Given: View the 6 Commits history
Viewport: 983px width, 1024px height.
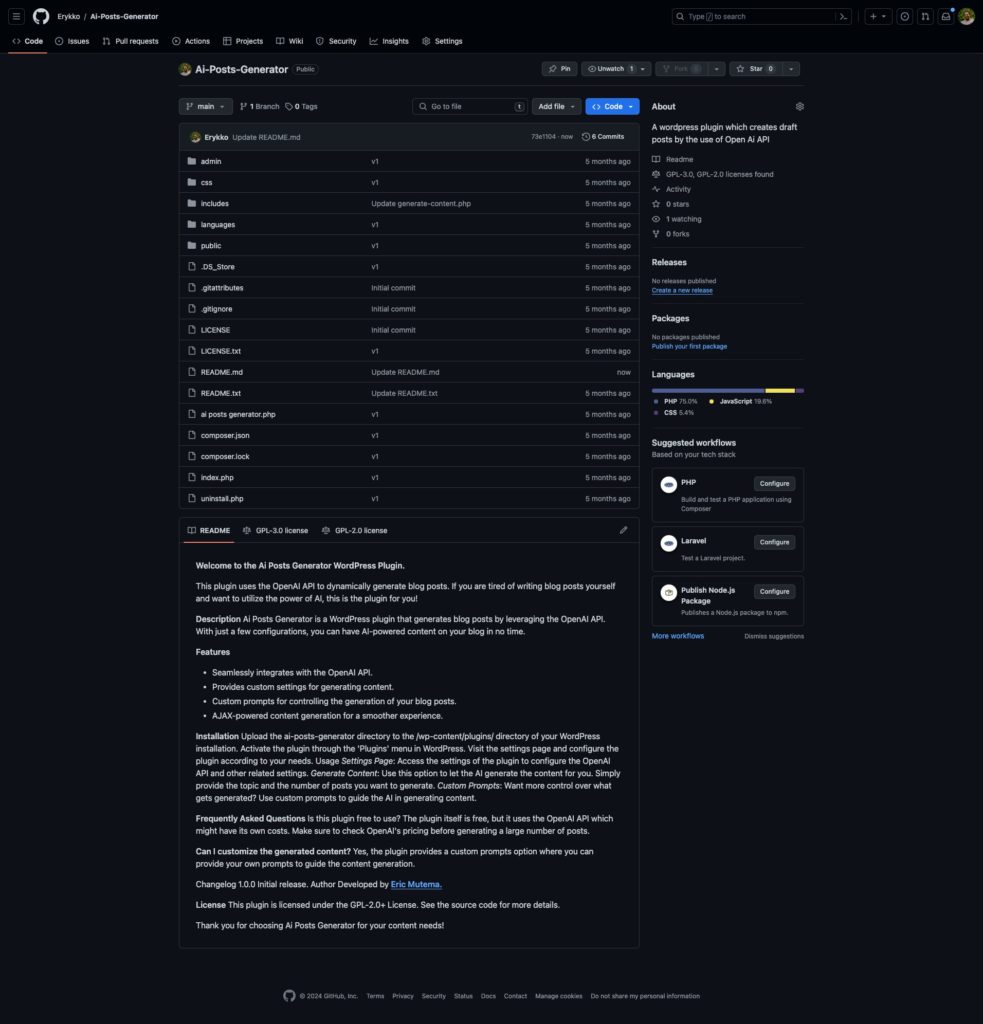Looking at the screenshot, I should pos(603,137).
